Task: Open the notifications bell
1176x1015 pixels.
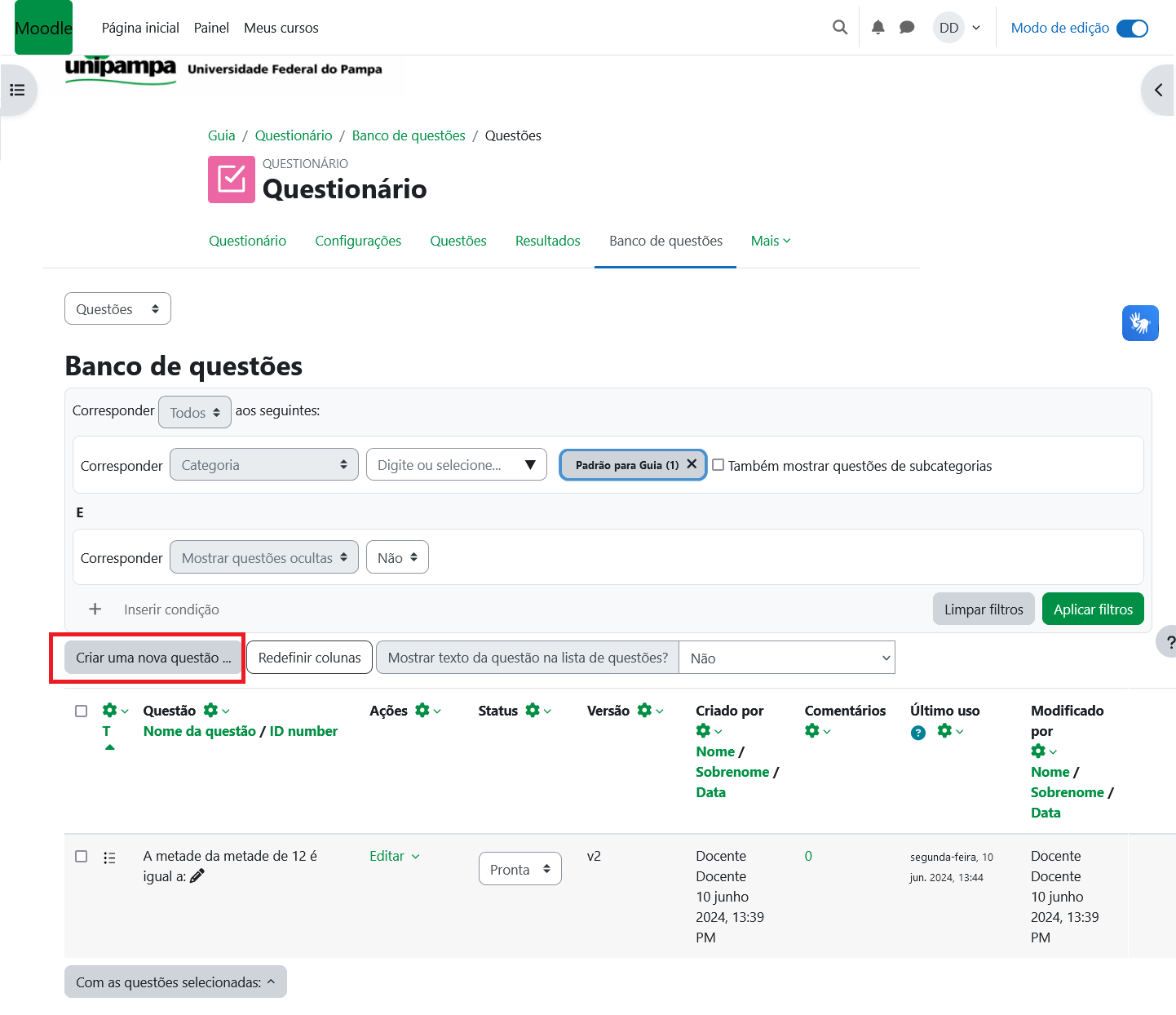Action: [x=878, y=28]
